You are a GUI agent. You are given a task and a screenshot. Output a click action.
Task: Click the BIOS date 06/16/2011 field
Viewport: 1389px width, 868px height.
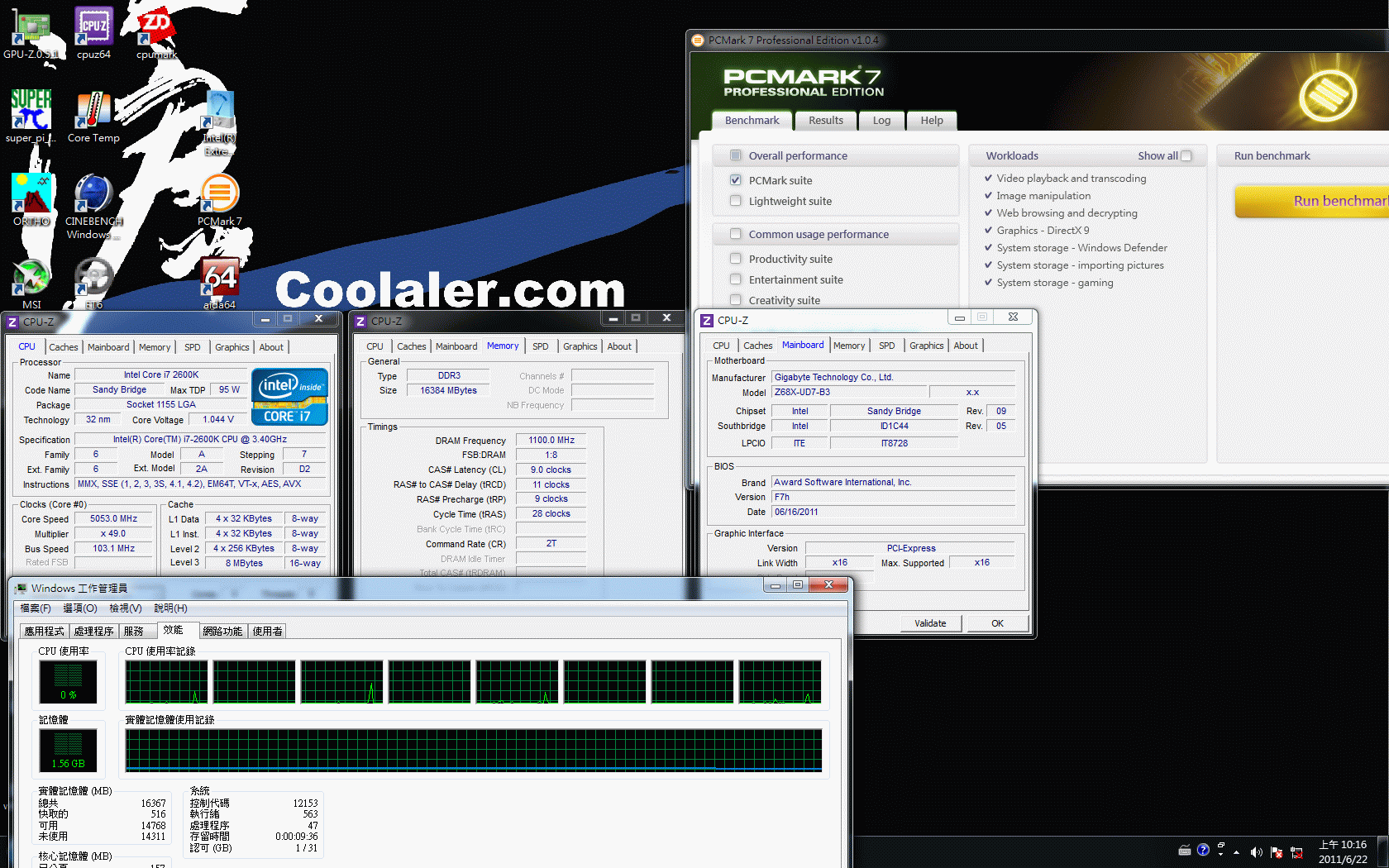pos(893,512)
